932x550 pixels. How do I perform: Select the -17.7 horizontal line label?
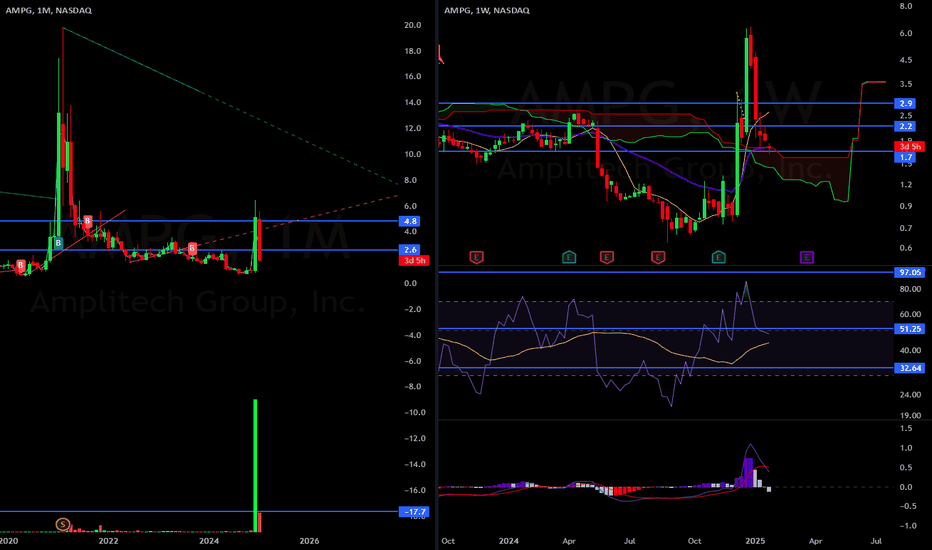[x=413, y=511]
